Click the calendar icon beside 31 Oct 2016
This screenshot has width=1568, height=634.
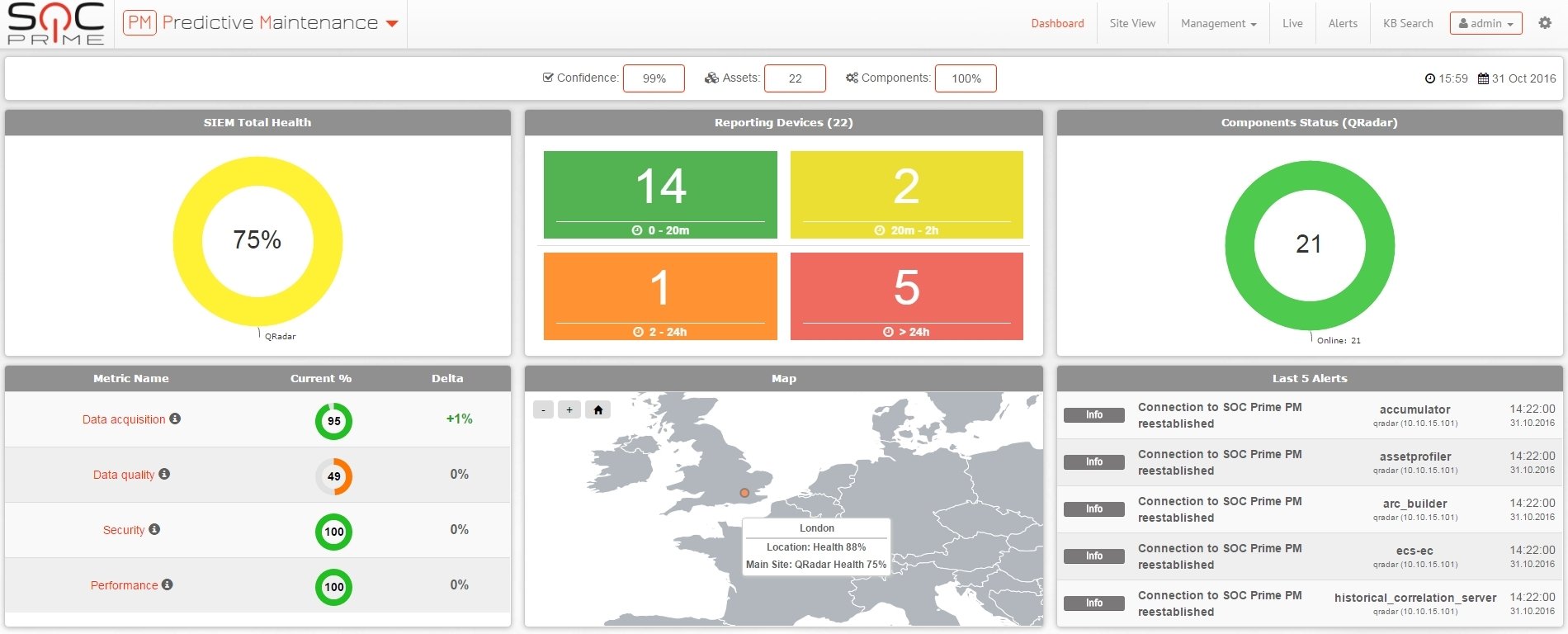(x=1483, y=78)
